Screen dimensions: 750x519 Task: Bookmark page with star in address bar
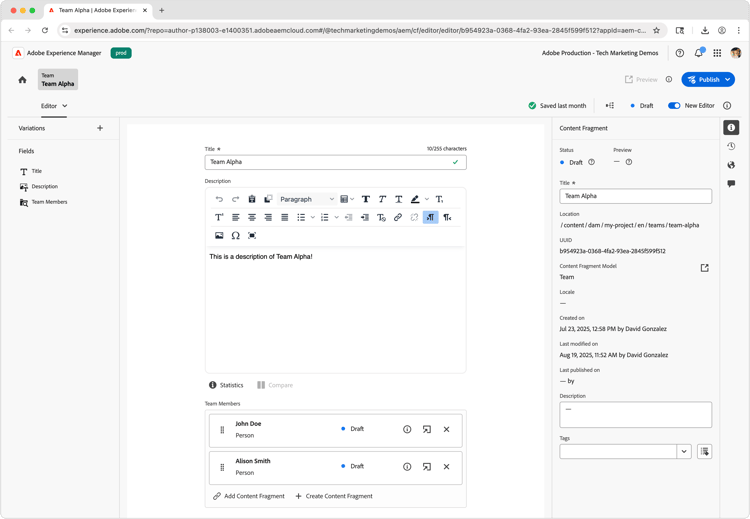tap(656, 31)
